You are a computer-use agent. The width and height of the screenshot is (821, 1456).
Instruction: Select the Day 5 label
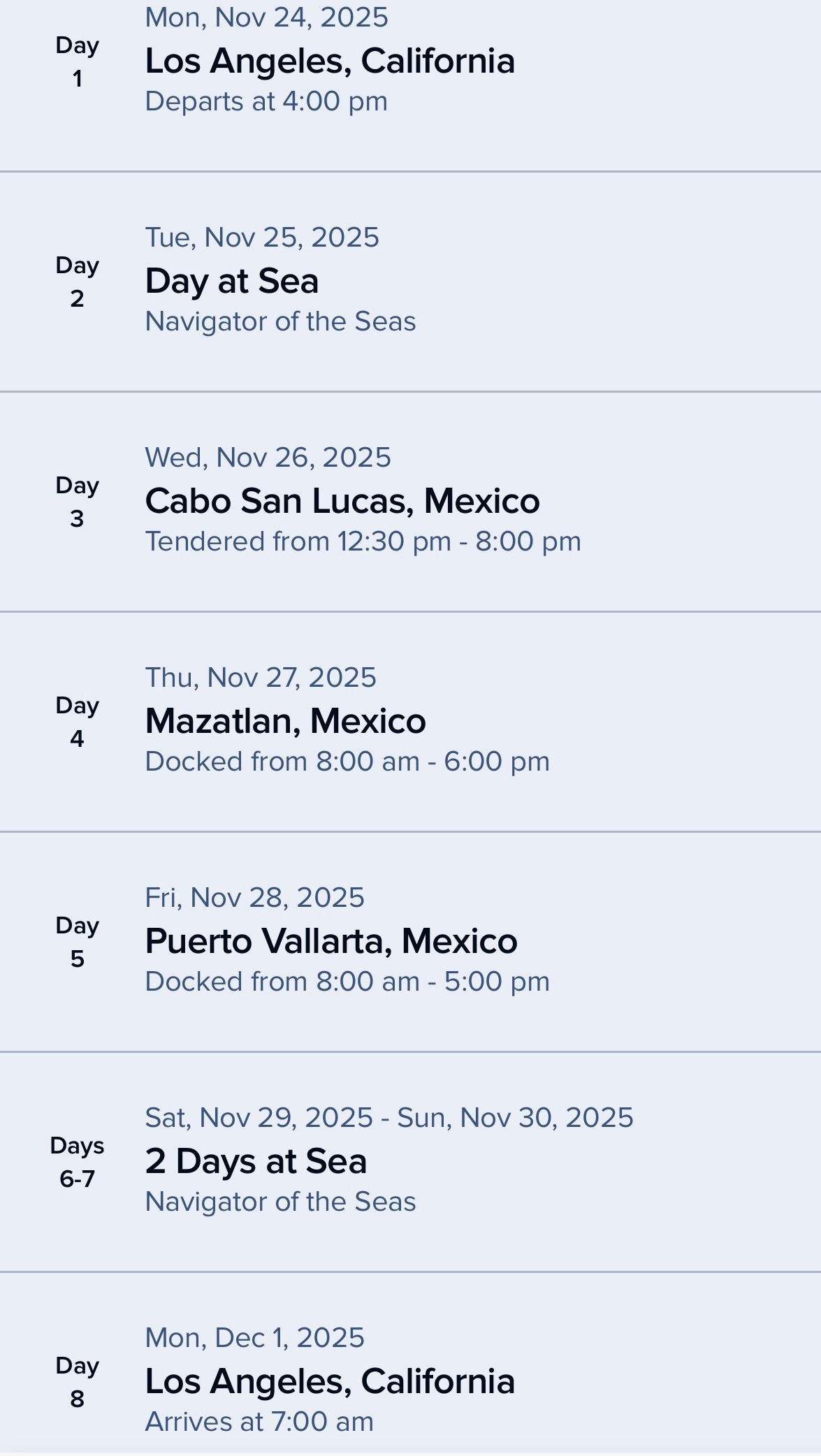pos(77,942)
